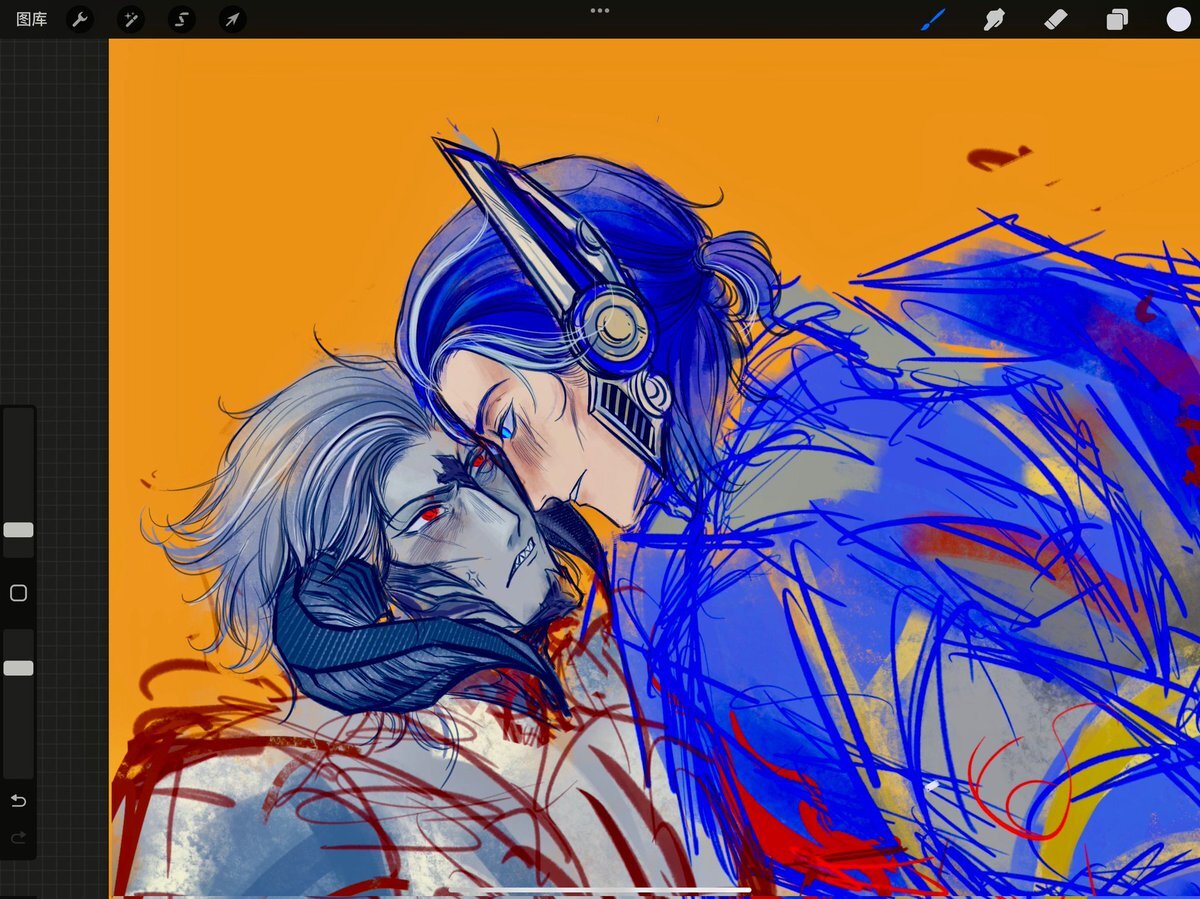The image size is (1200, 899).
Task: Select the Transform arrow tool
Action: (232, 19)
